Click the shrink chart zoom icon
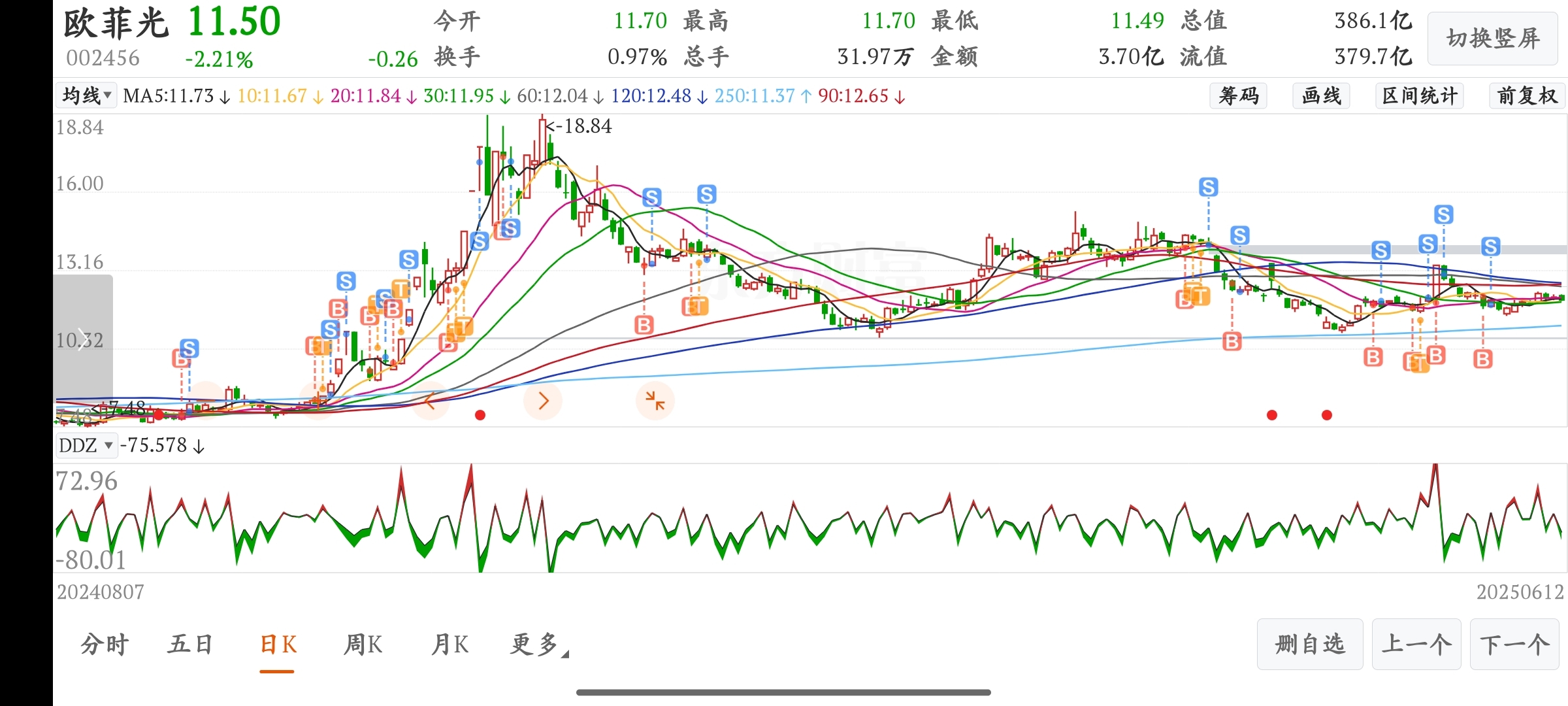 pos(655,401)
